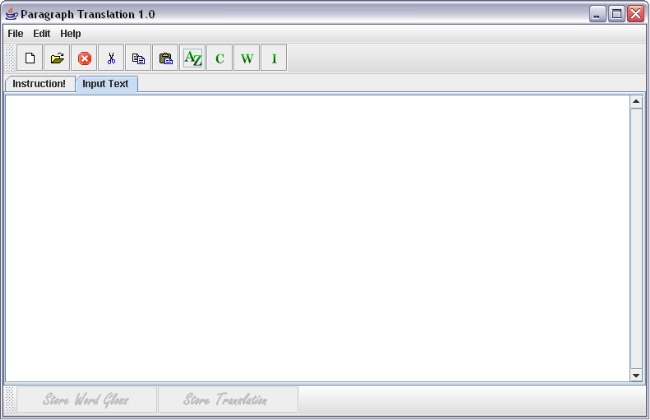Click the Store Translation button
Image resolution: width=650 pixels, height=420 pixels.
coord(228,400)
